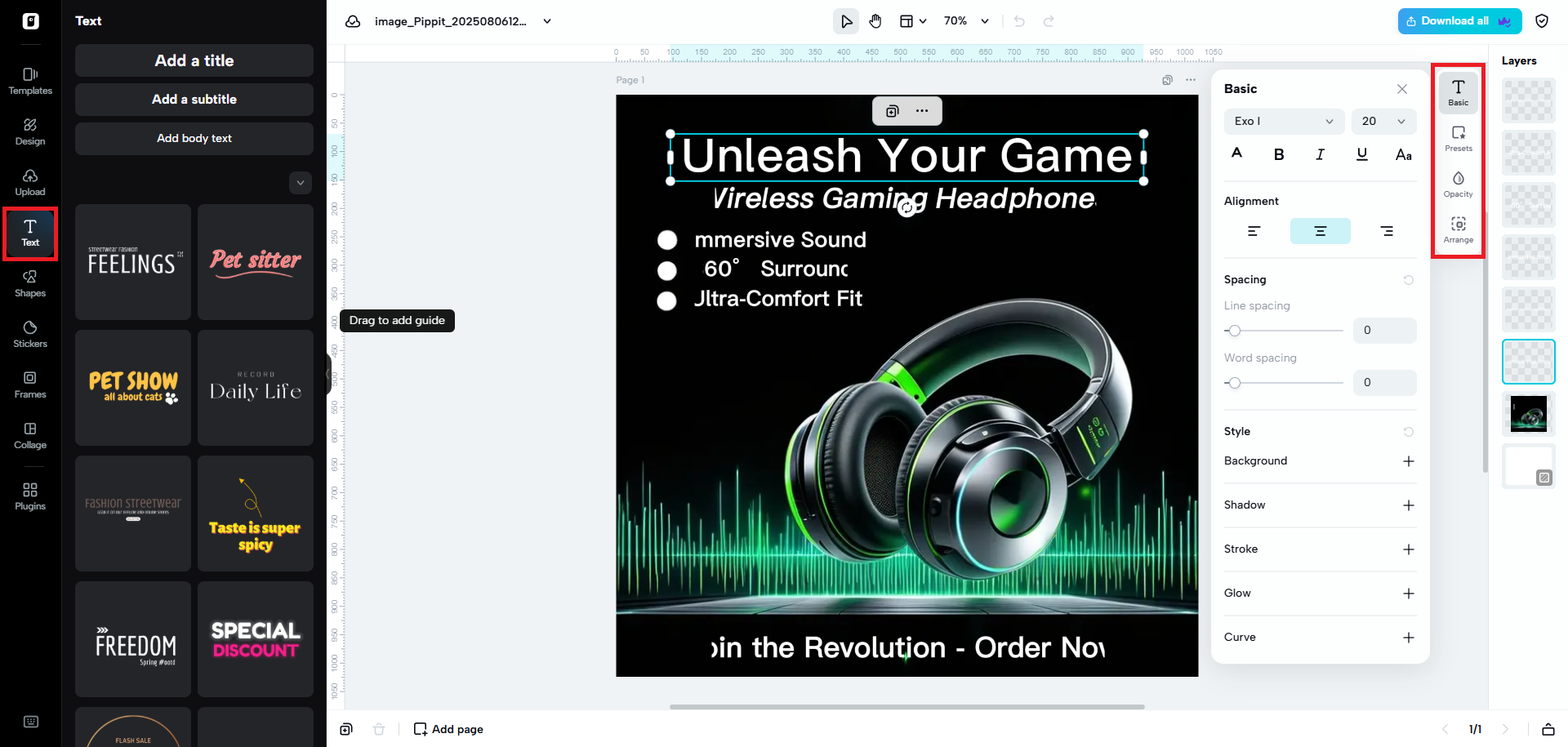Open the Templates sidebar panel
The width and height of the screenshot is (1568, 747).
pyautogui.click(x=30, y=81)
